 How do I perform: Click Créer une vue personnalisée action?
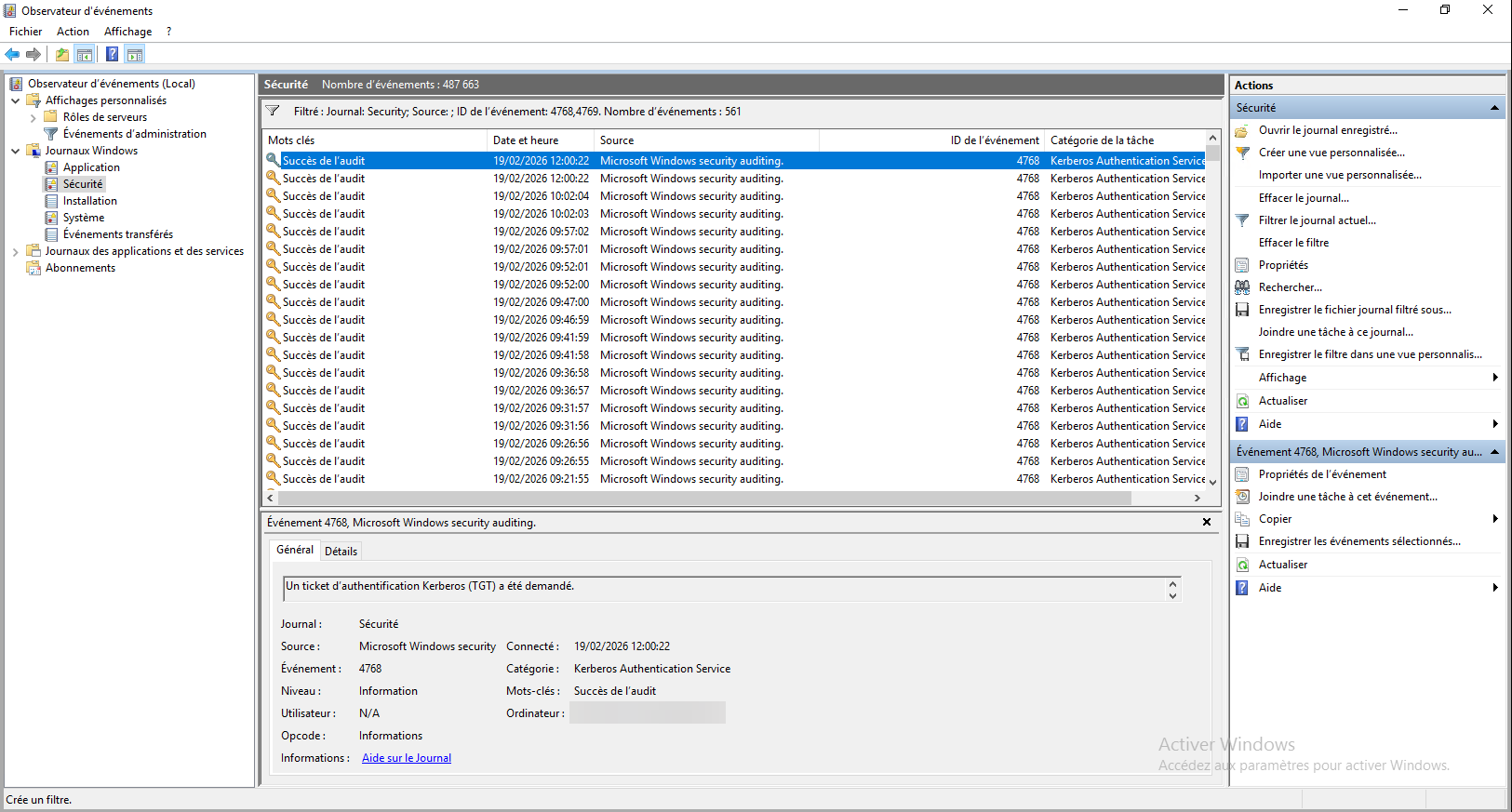click(1331, 153)
